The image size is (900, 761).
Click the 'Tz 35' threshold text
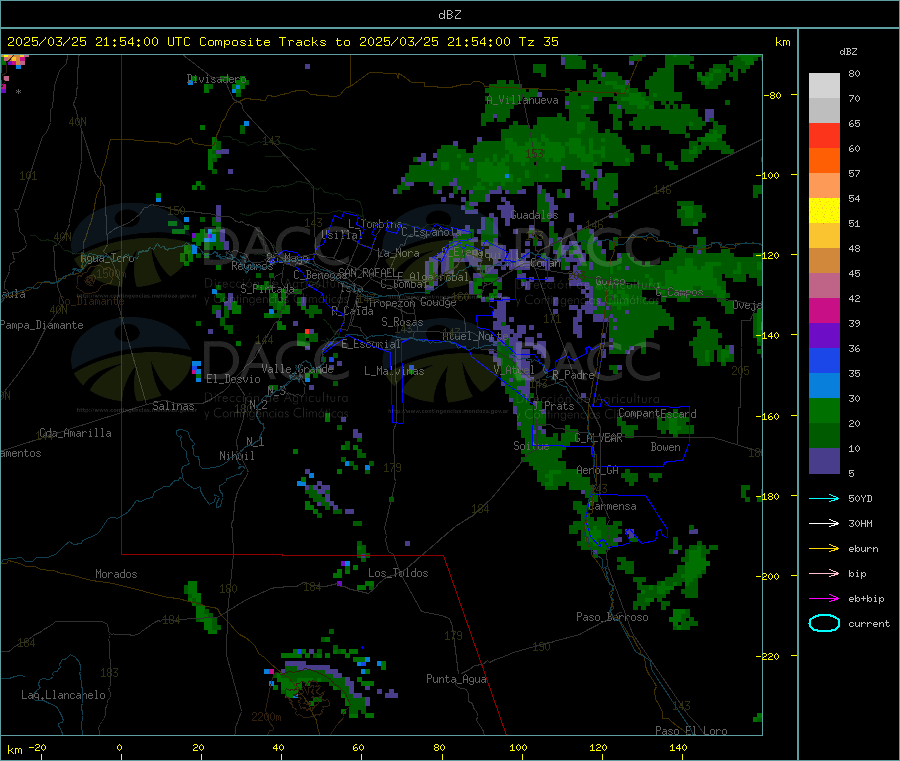538,42
